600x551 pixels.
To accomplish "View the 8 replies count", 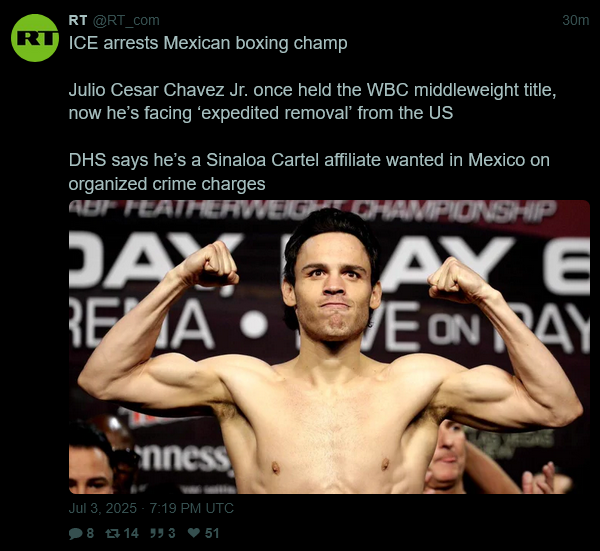I will click(90, 533).
